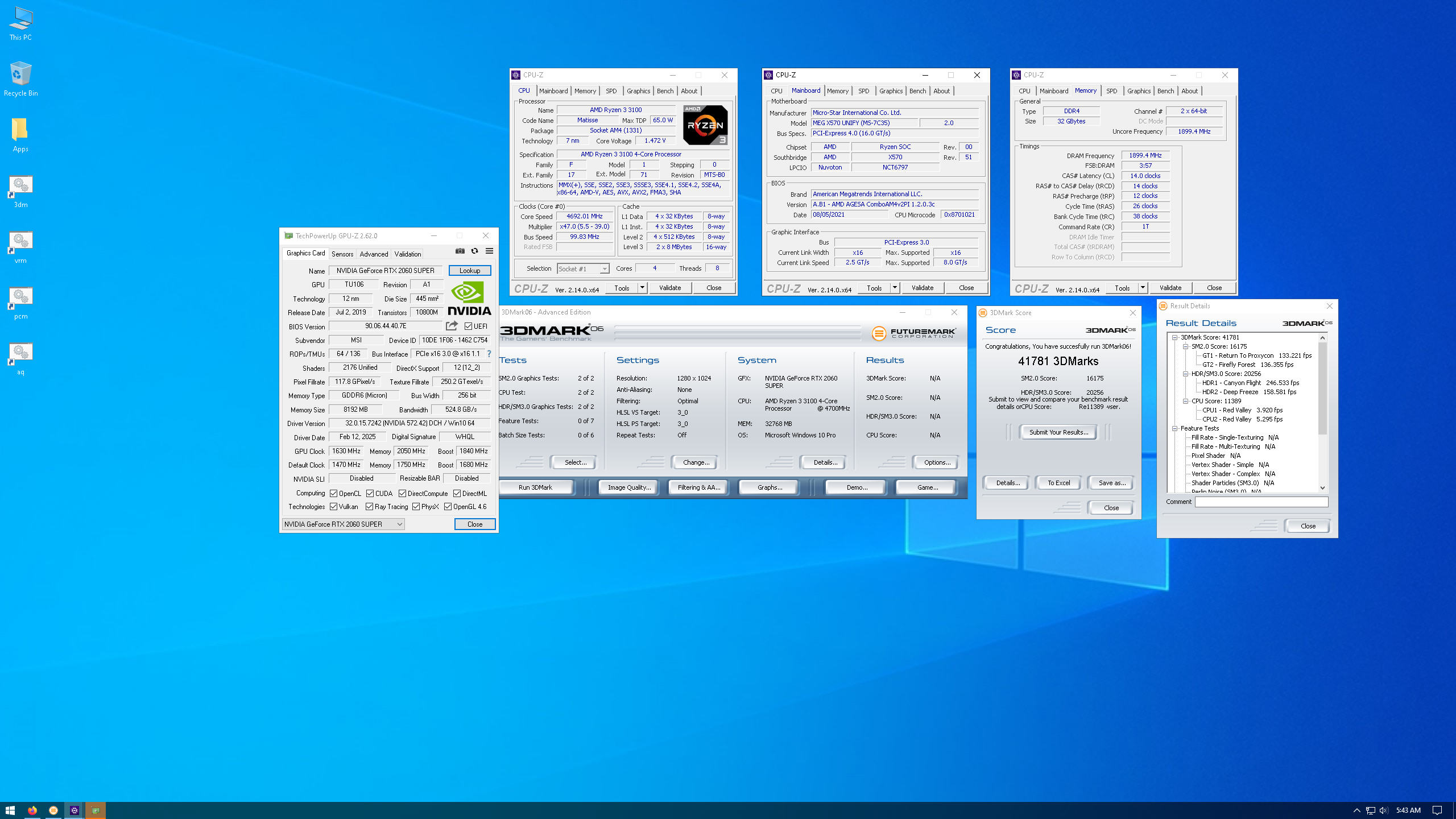Toggle the DirectCompute checkbox
This screenshot has width=1456, height=819.
[x=403, y=493]
